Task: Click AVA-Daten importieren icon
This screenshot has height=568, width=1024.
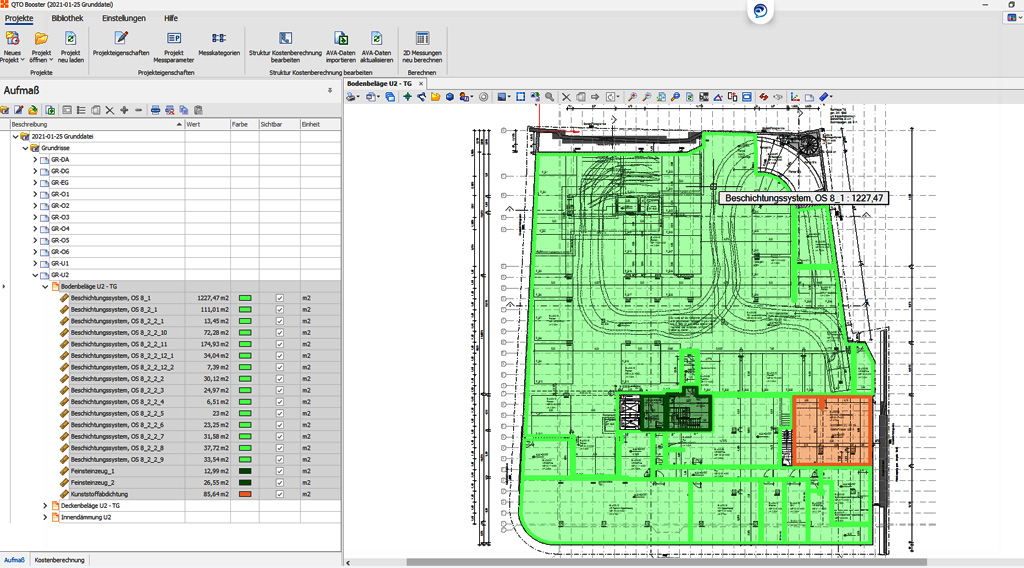Action: click(x=341, y=39)
